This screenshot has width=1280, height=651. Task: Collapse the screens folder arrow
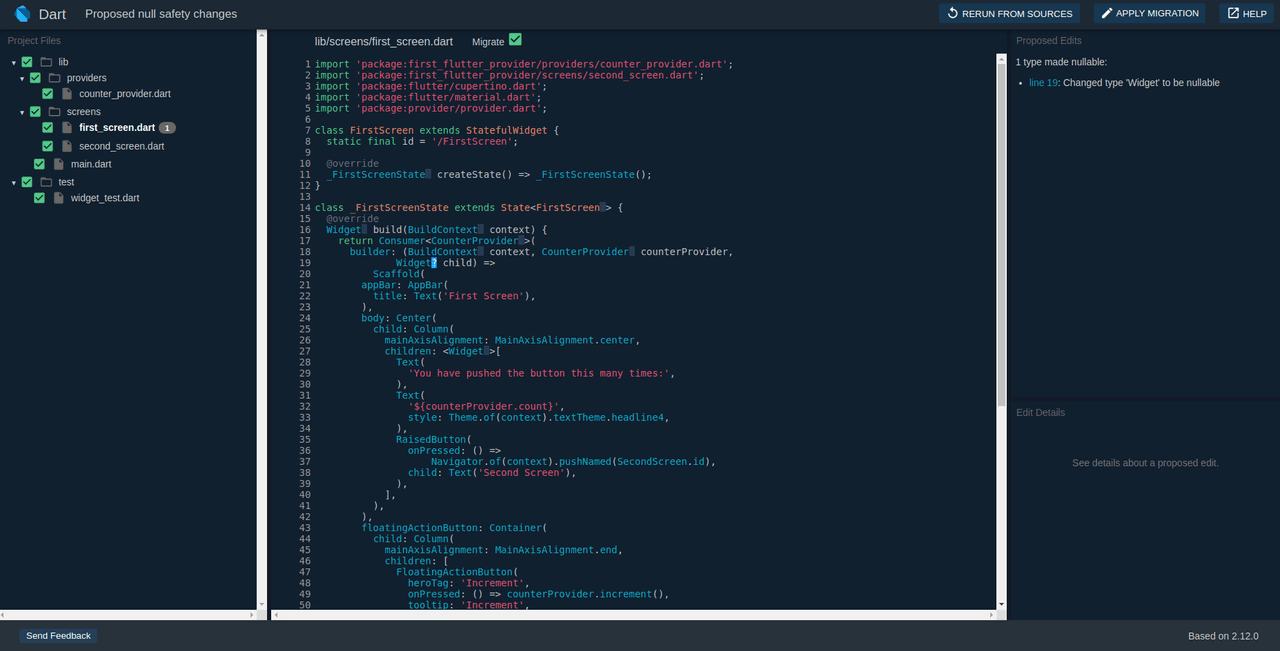pos(22,112)
